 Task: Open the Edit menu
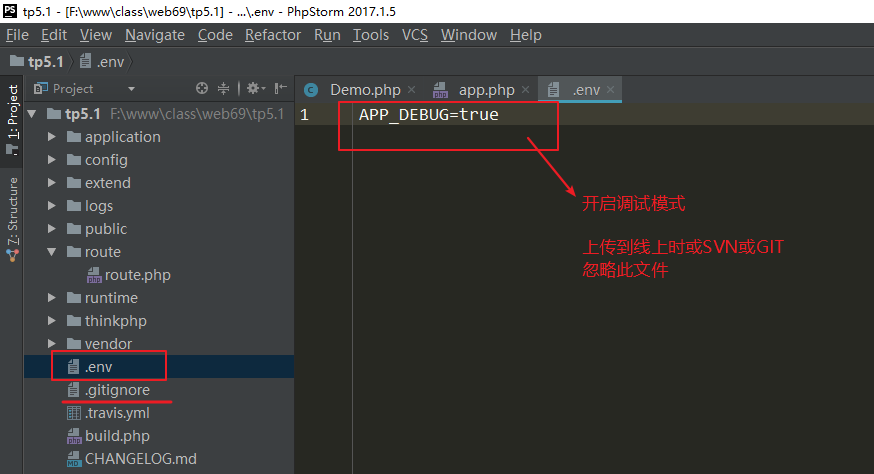click(x=54, y=35)
